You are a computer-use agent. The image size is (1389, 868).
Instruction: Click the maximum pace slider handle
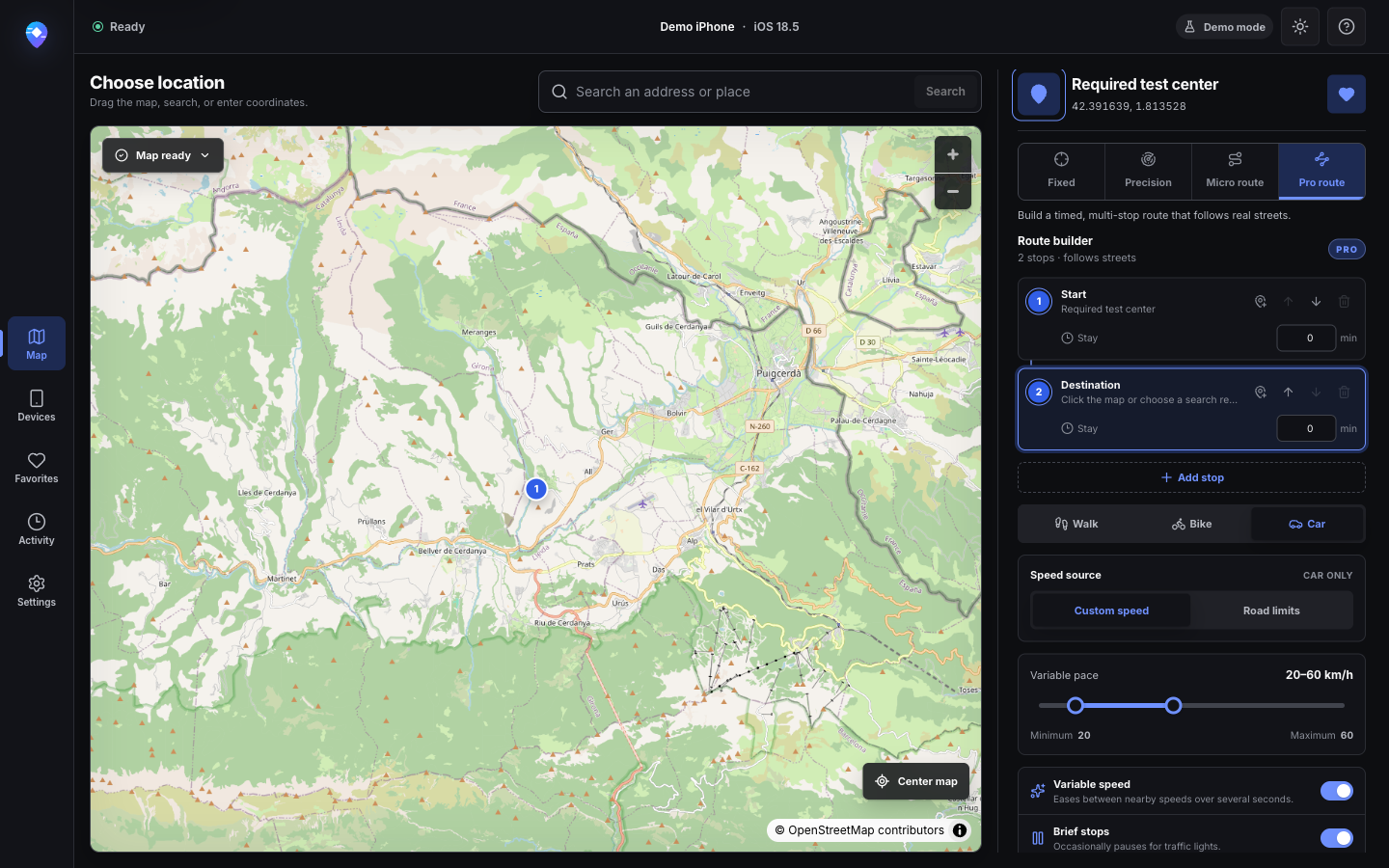pos(1173,706)
